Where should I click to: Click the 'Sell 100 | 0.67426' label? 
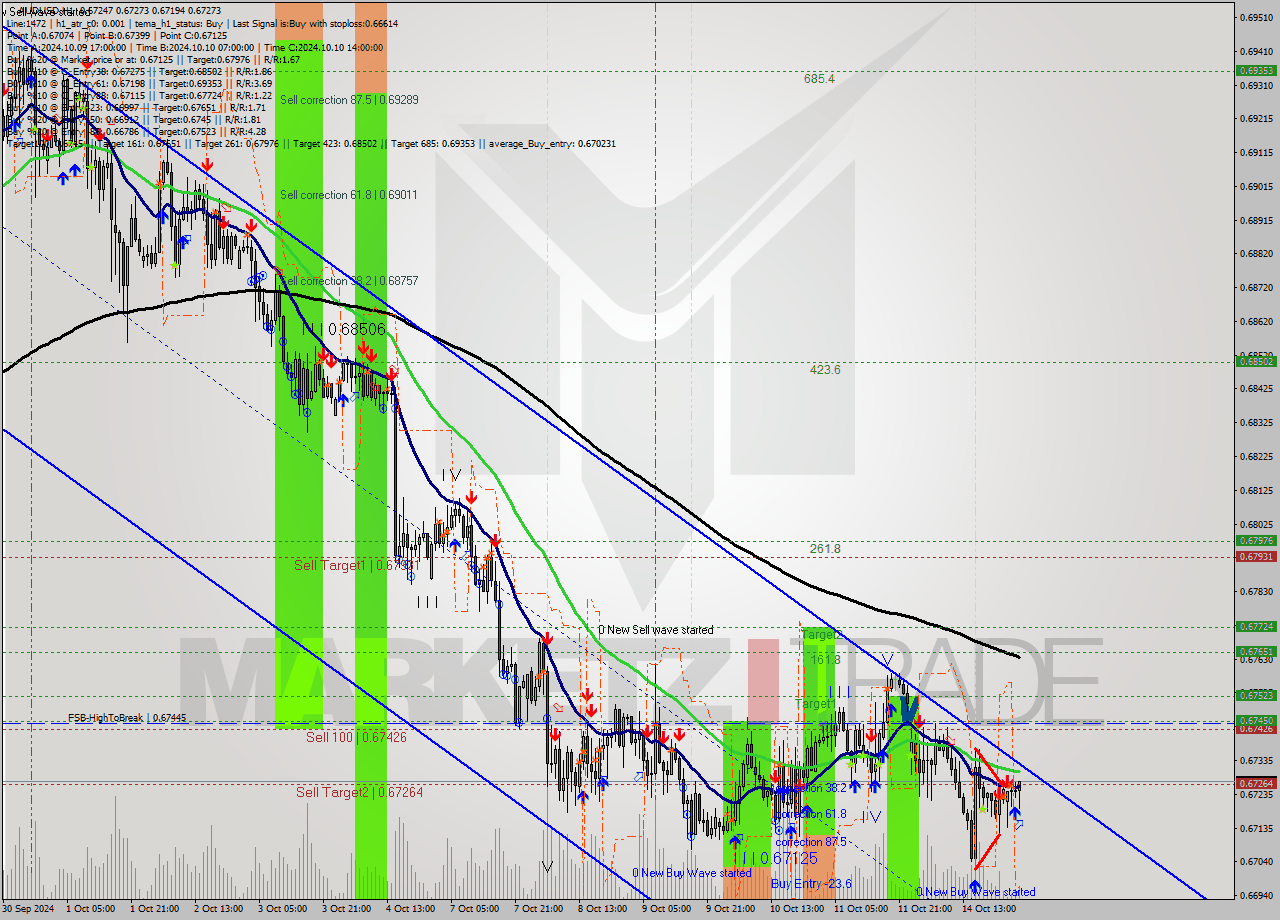tap(356, 737)
